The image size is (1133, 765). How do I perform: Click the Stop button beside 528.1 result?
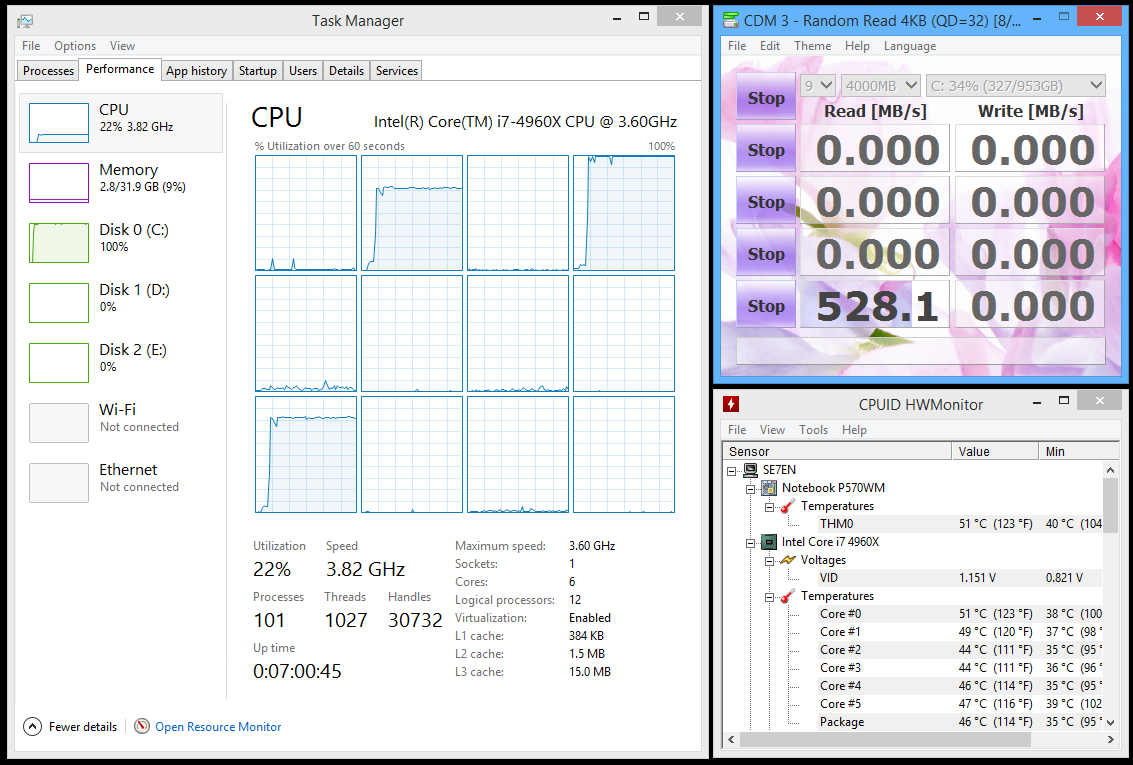pyautogui.click(x=766, y=306)
